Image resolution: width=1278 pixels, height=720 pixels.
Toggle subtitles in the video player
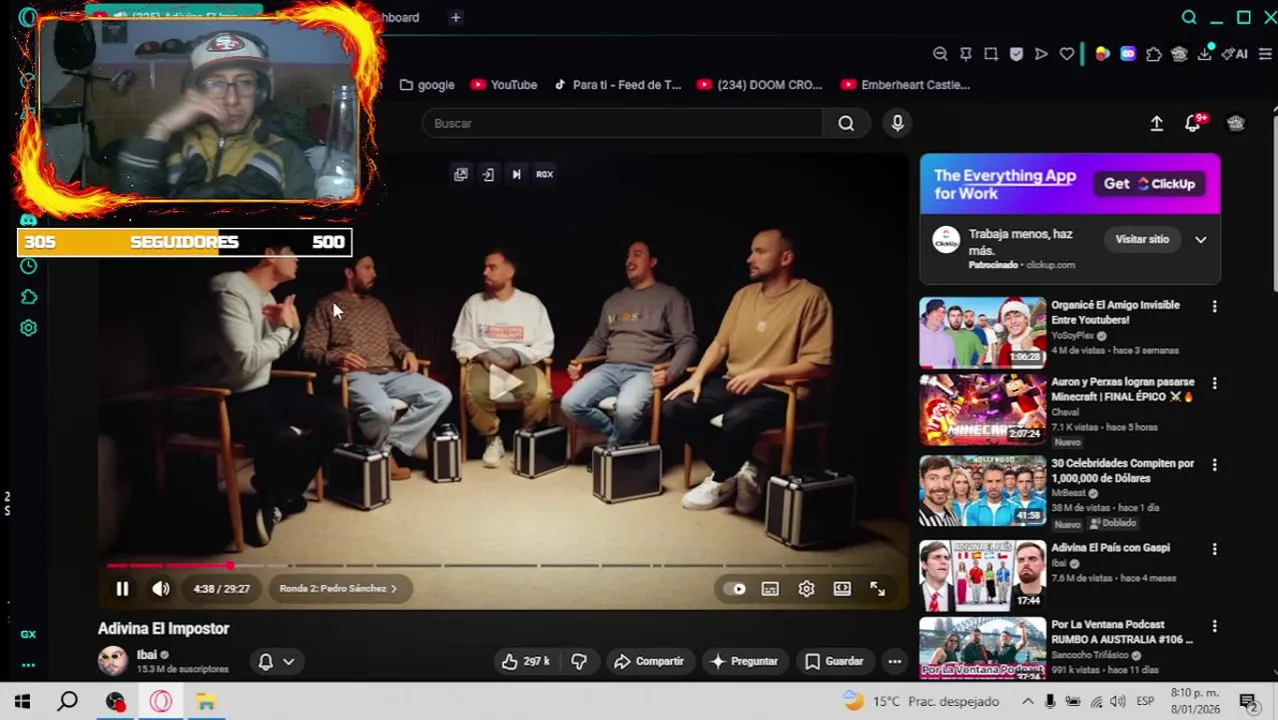pos(770,589)
